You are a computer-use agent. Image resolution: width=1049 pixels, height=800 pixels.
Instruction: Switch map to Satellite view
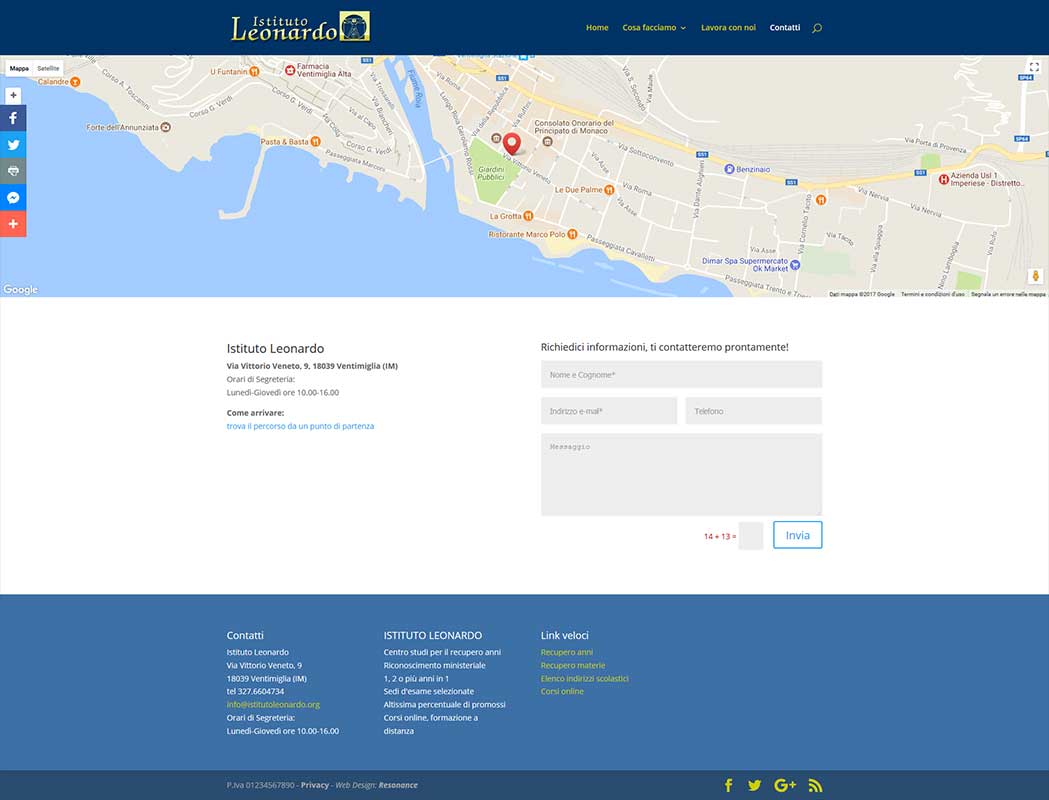coord(48,68)
